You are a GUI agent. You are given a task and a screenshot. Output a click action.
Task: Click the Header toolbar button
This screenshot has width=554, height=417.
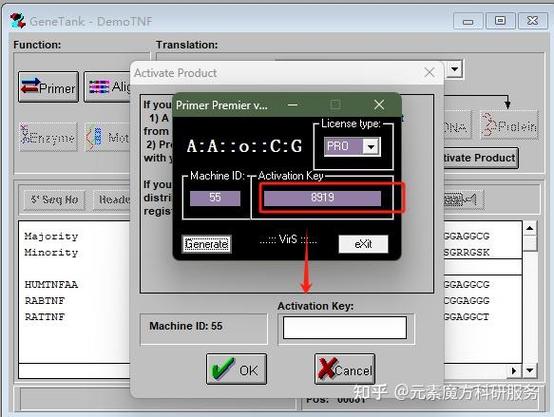pos(112,200)
